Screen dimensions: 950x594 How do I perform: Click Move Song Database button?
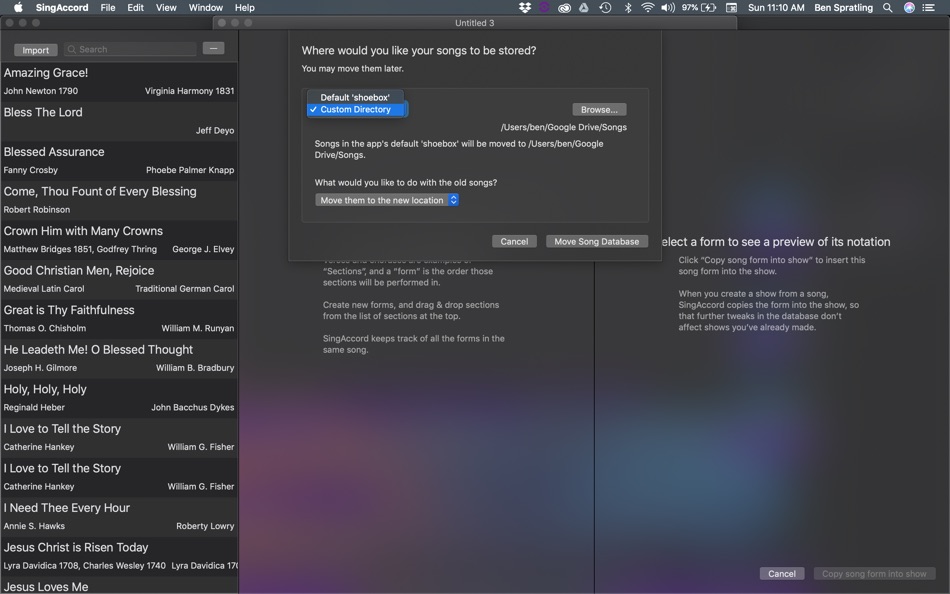tap(597, 241)
